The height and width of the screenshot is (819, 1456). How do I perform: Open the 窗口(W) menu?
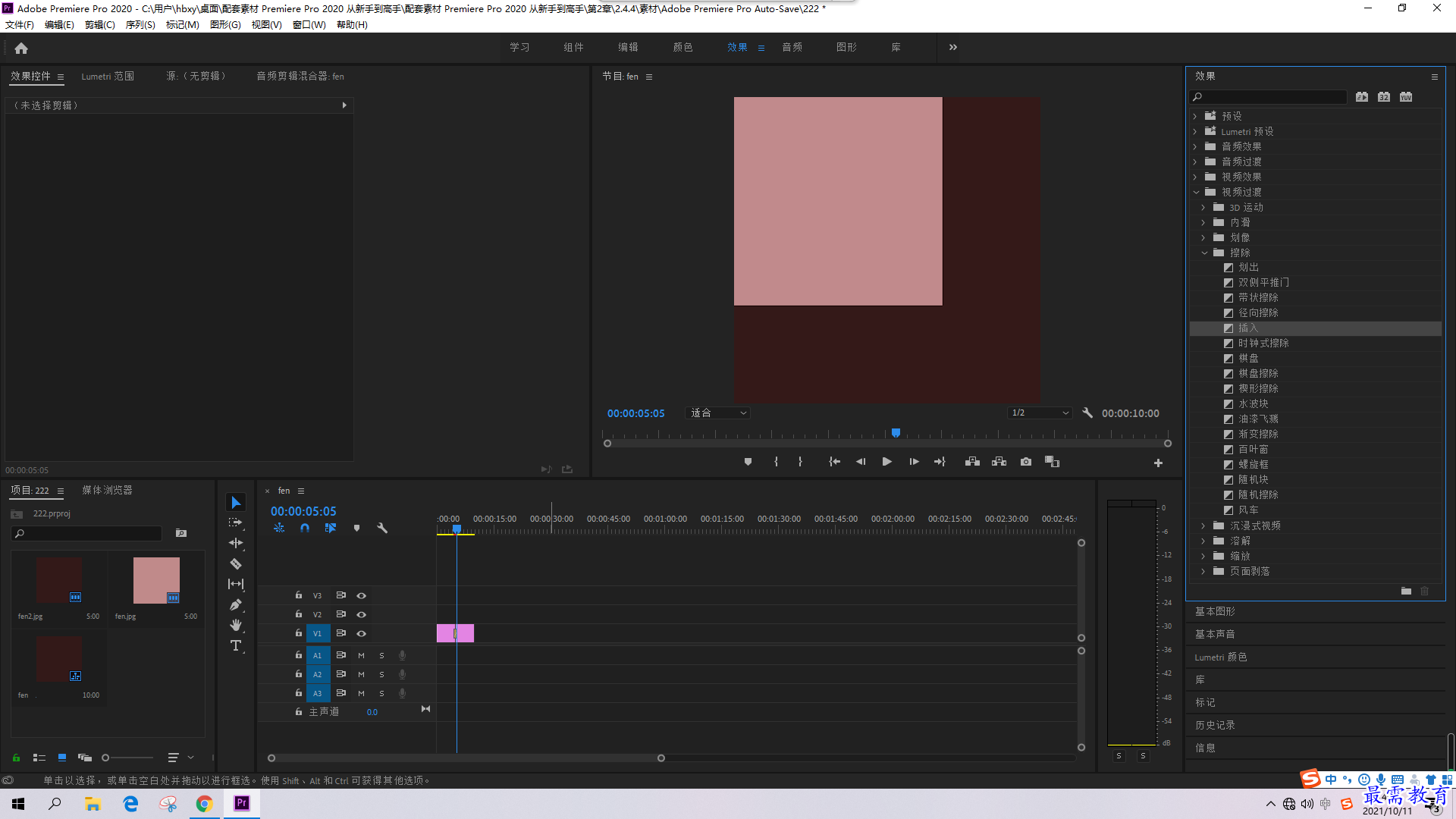309,25
